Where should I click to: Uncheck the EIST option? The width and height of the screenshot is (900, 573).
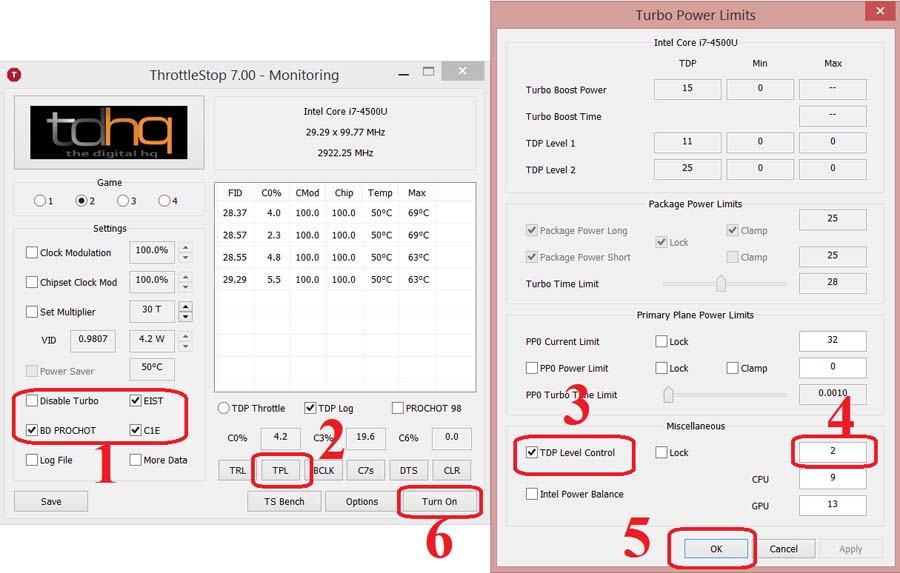(x=135, y=401)
